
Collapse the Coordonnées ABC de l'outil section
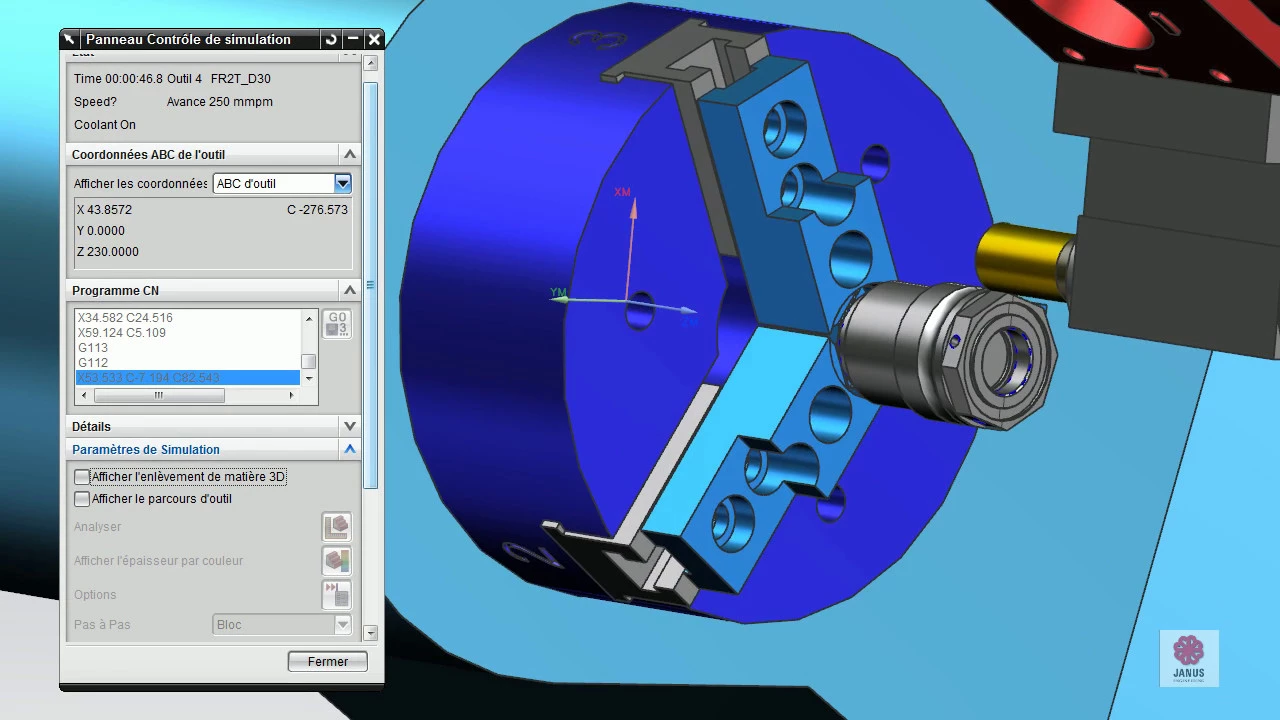(350, 154)
